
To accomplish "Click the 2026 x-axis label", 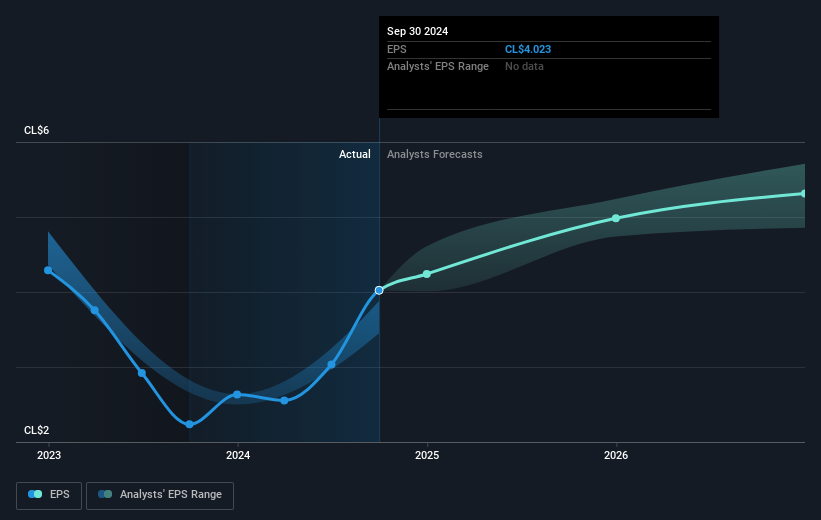I will 616,455.
